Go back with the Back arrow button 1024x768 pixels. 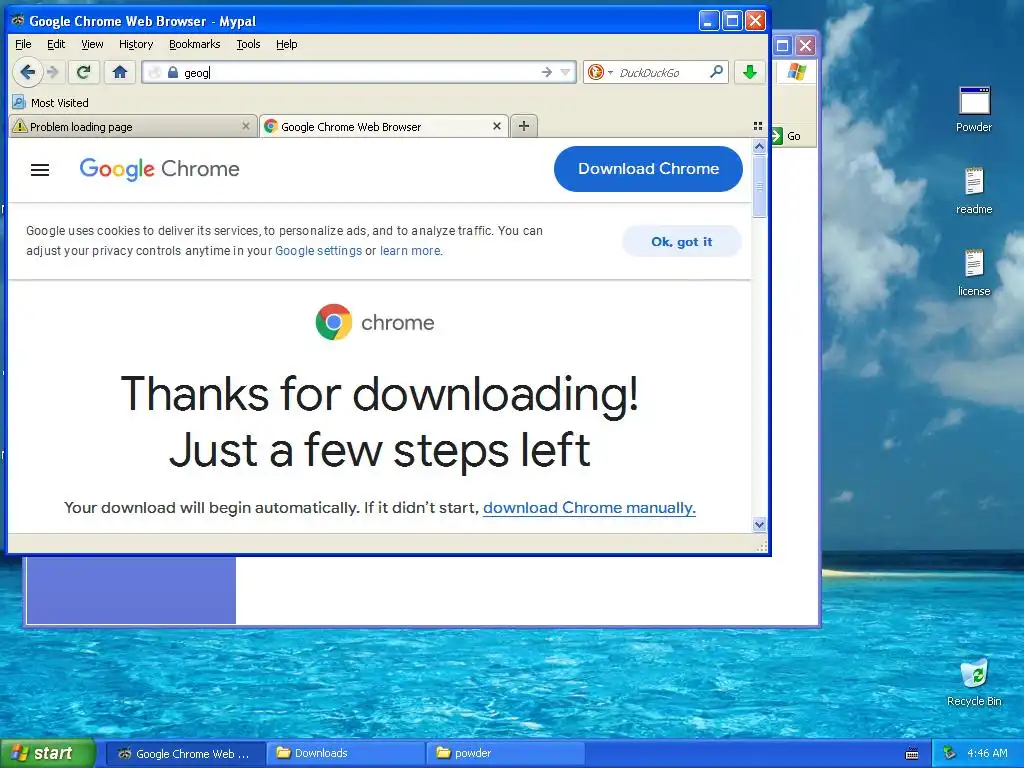(27, 72)
